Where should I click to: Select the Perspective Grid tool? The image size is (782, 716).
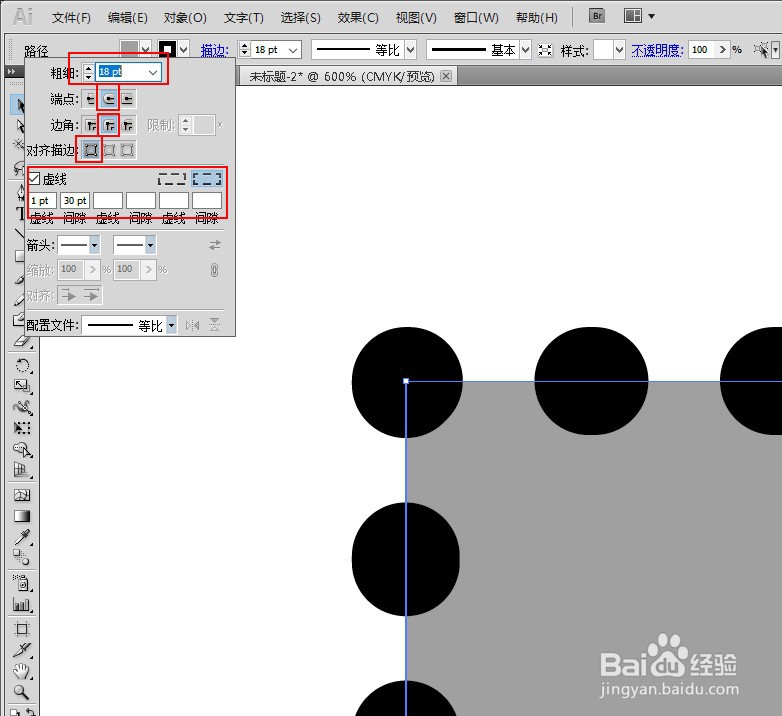22,470
